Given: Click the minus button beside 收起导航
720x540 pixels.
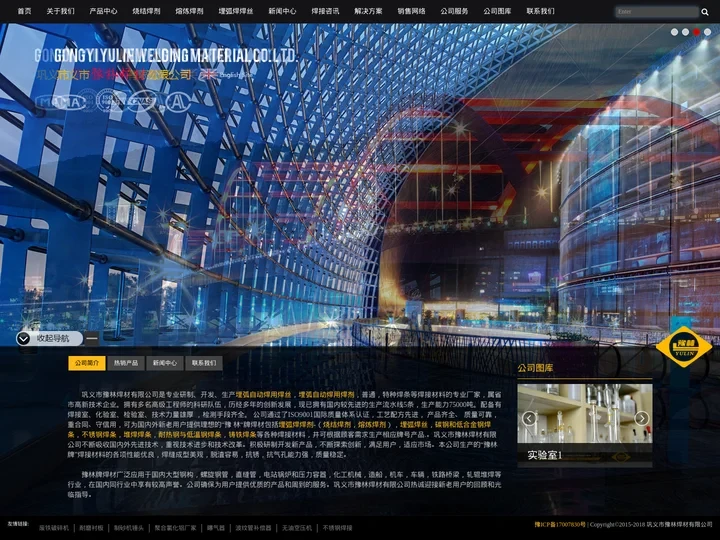Looking at the screenshot, I should [92, 339].
